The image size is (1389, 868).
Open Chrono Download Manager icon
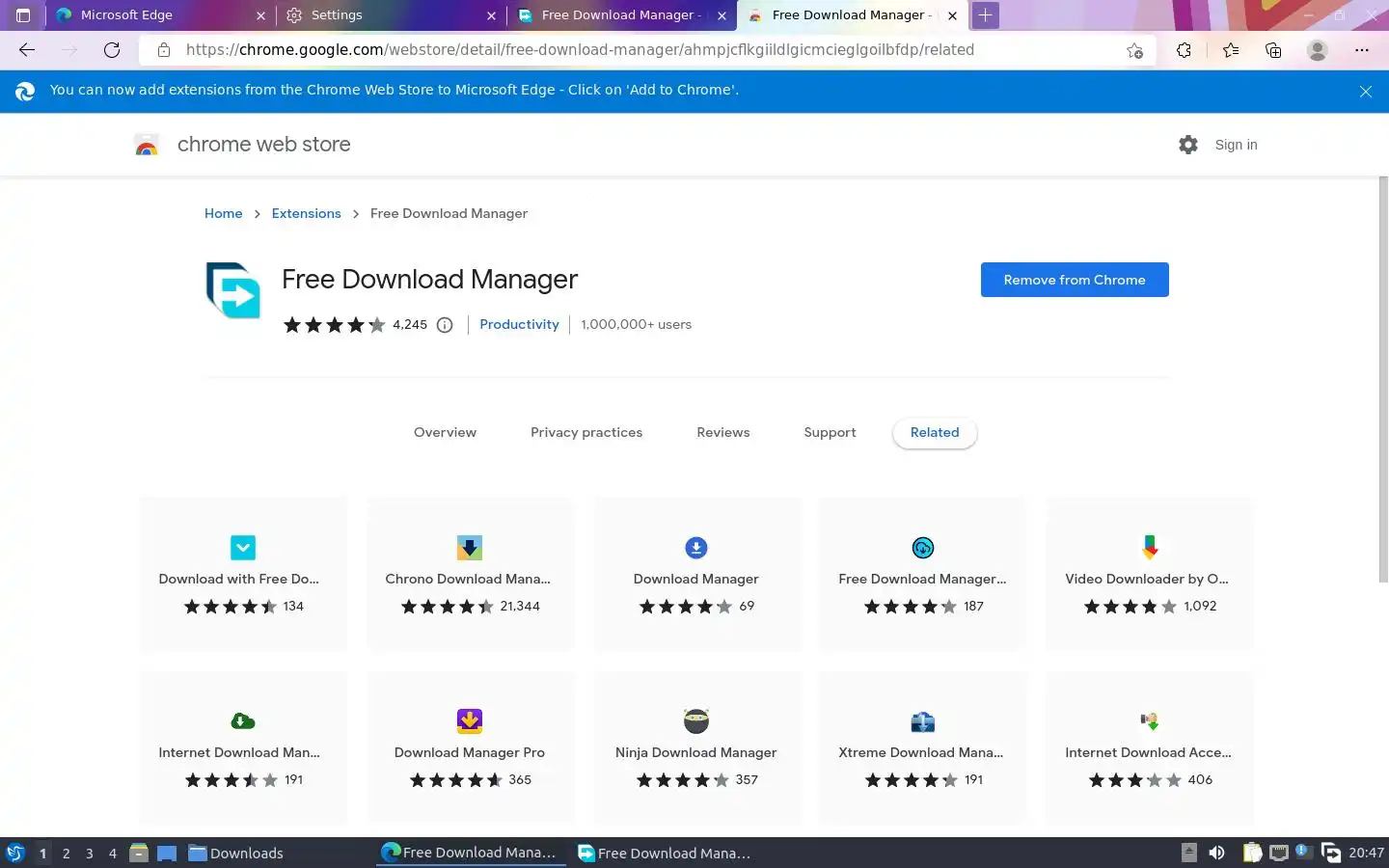(x=469, y=548)
